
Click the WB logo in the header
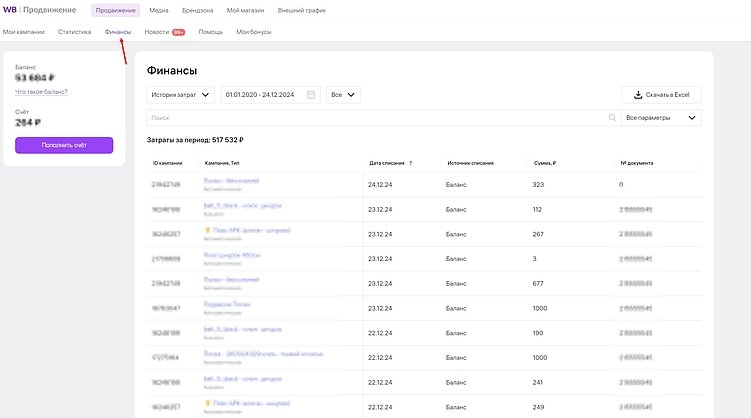tap(10, 10)
